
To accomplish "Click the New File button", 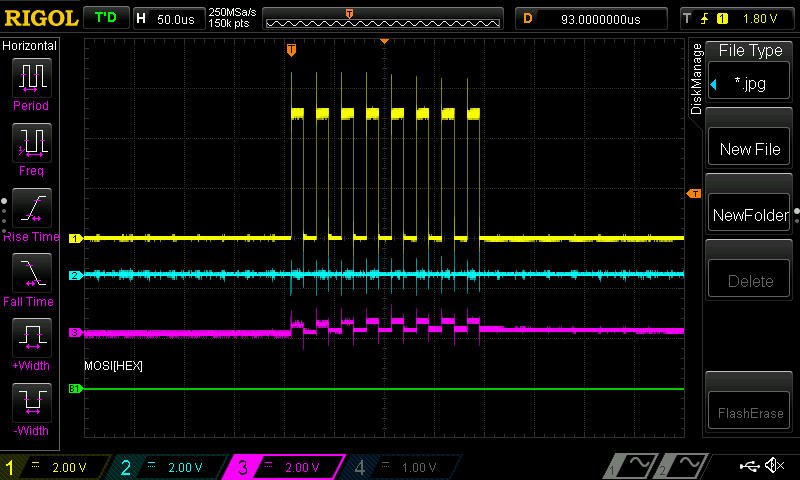I will click(x=749, y=148).
